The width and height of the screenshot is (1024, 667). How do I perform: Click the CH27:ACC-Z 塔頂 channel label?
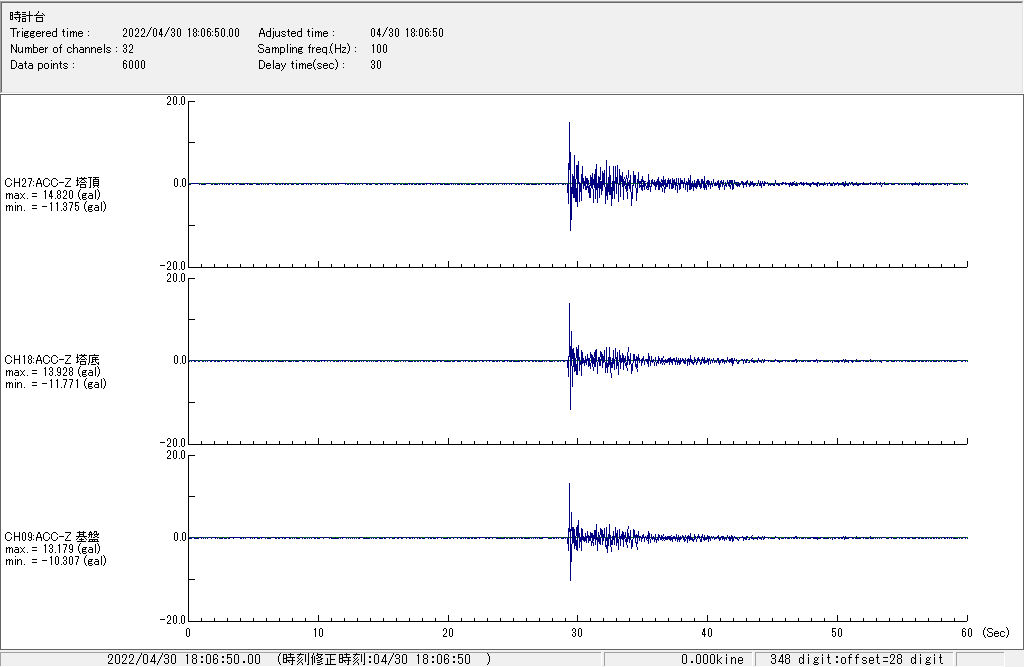coord(52,183)
